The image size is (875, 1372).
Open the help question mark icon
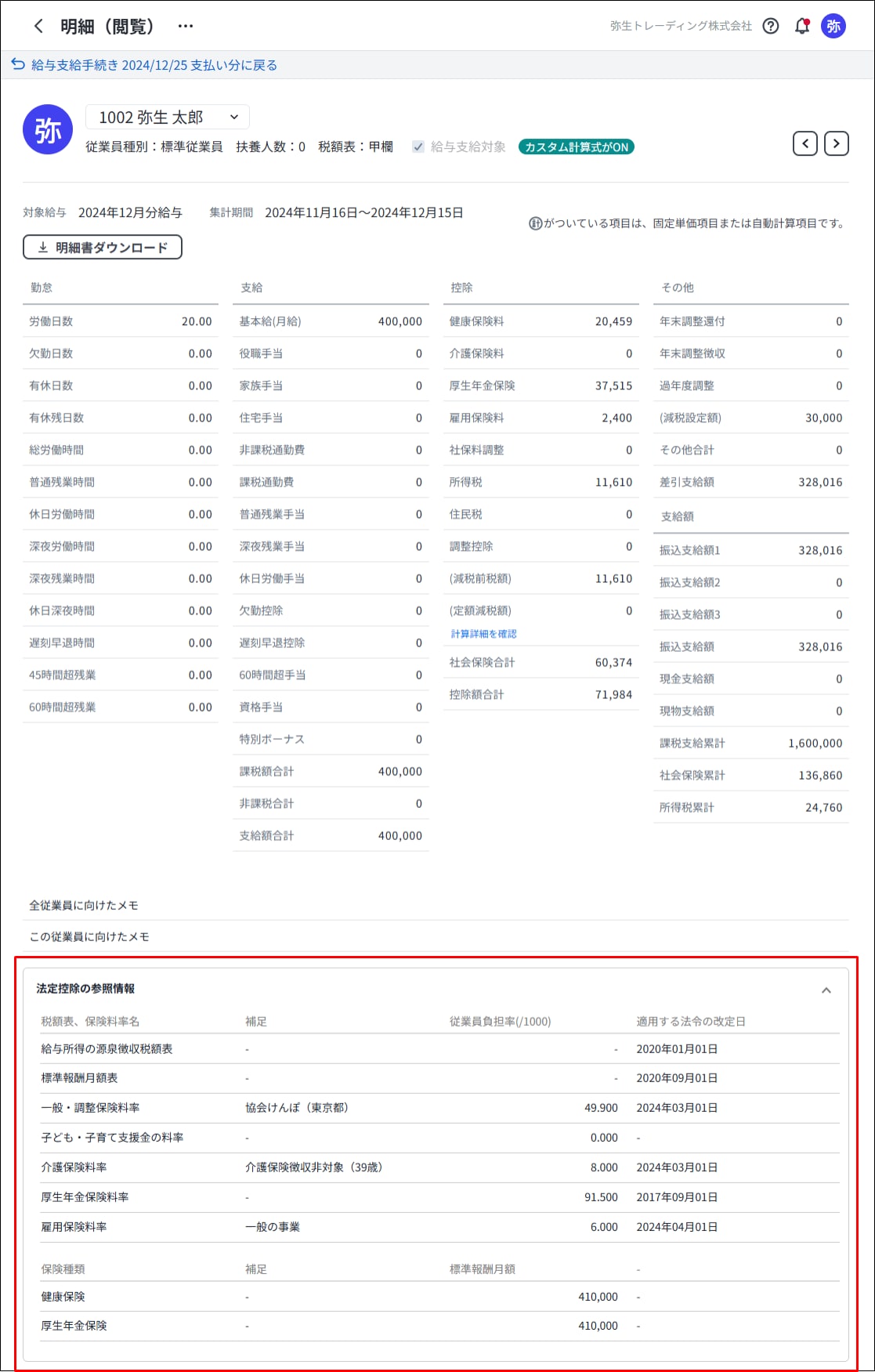pyautogui.click(x=771, y=27)
